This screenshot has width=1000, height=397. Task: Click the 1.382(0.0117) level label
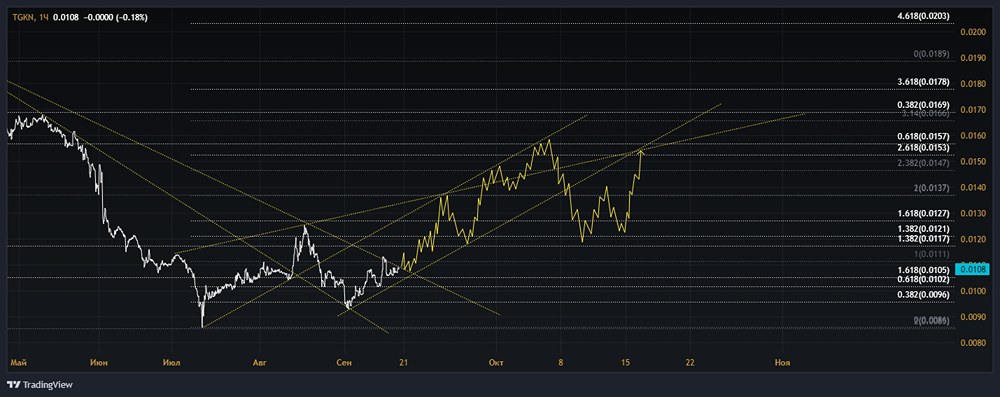(923, 239)
